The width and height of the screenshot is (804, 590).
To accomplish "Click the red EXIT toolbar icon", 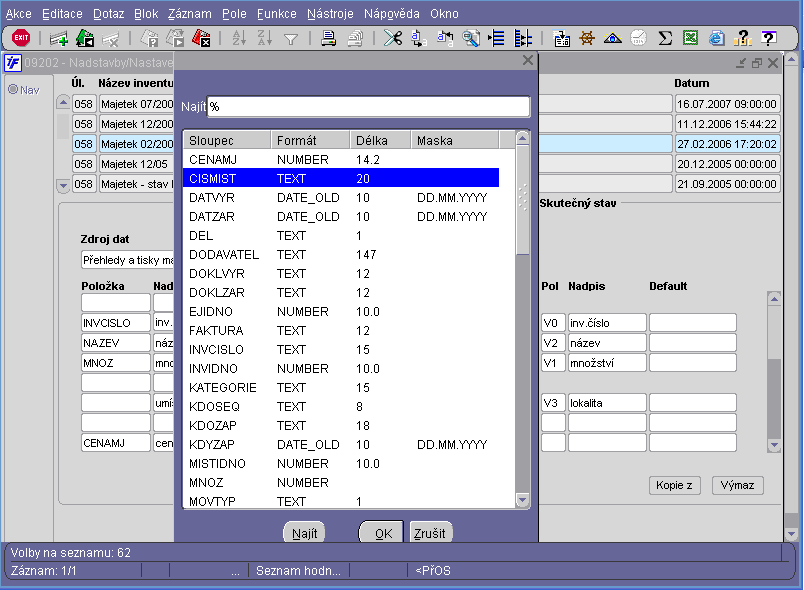I will click(20, 38).
